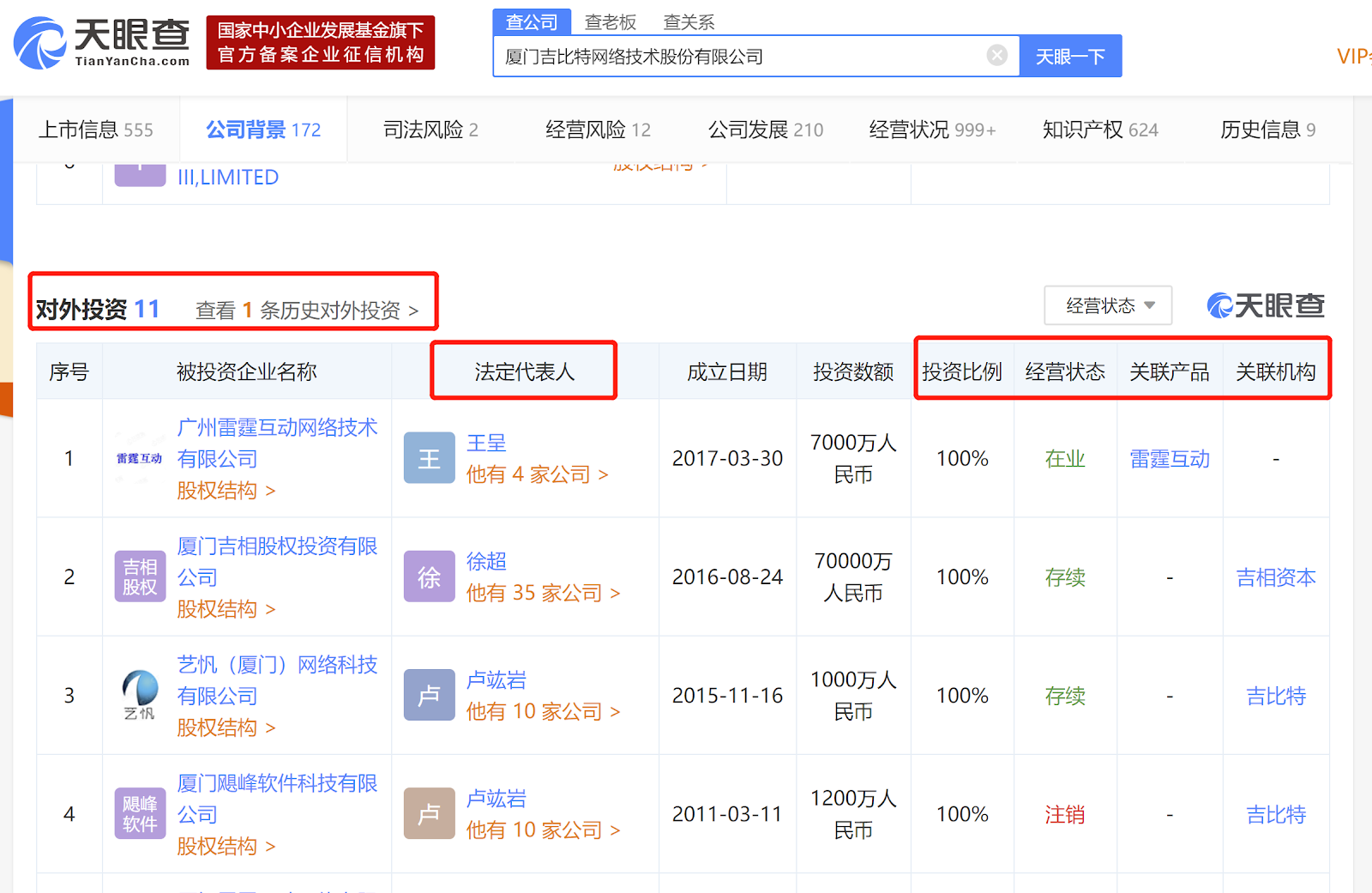1372x893 pixels.
Task: Click 注销 status in row 4
Action: coord(1065,814)
